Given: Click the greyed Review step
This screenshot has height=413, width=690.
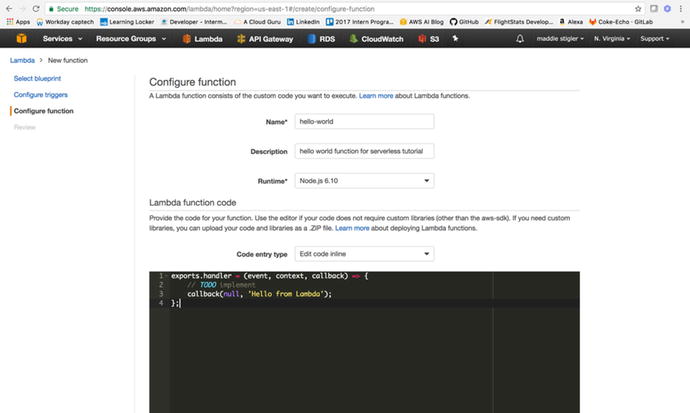Looking at the screenshot, I should [25, 127].
